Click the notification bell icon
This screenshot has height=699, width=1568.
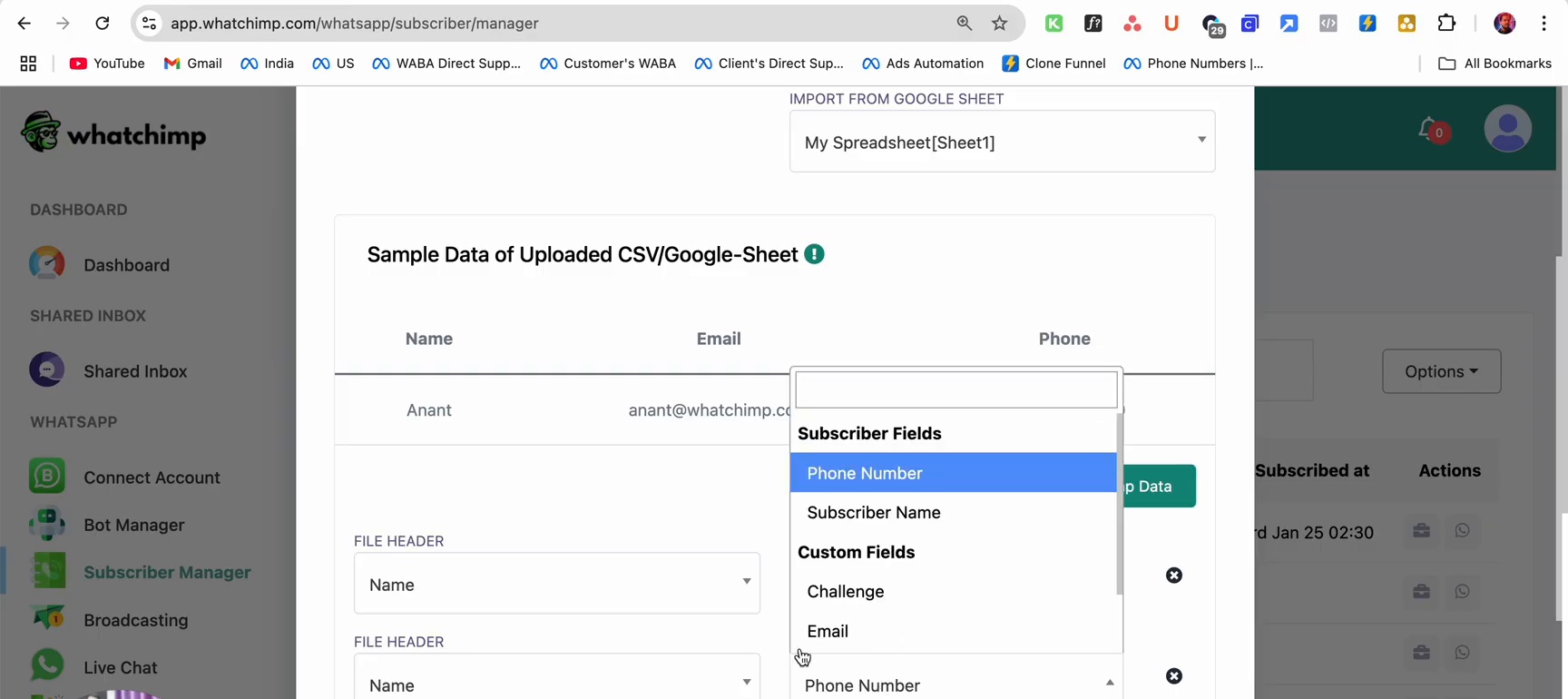[1429, 129]
